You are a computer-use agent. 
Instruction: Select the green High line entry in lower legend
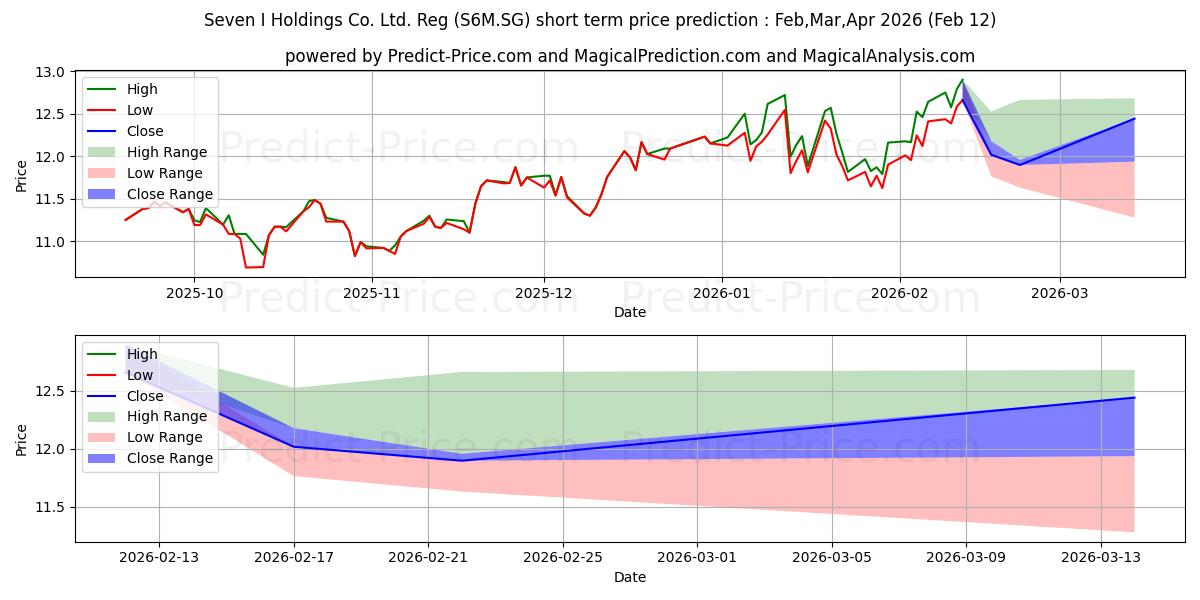(x=104, y=354)
